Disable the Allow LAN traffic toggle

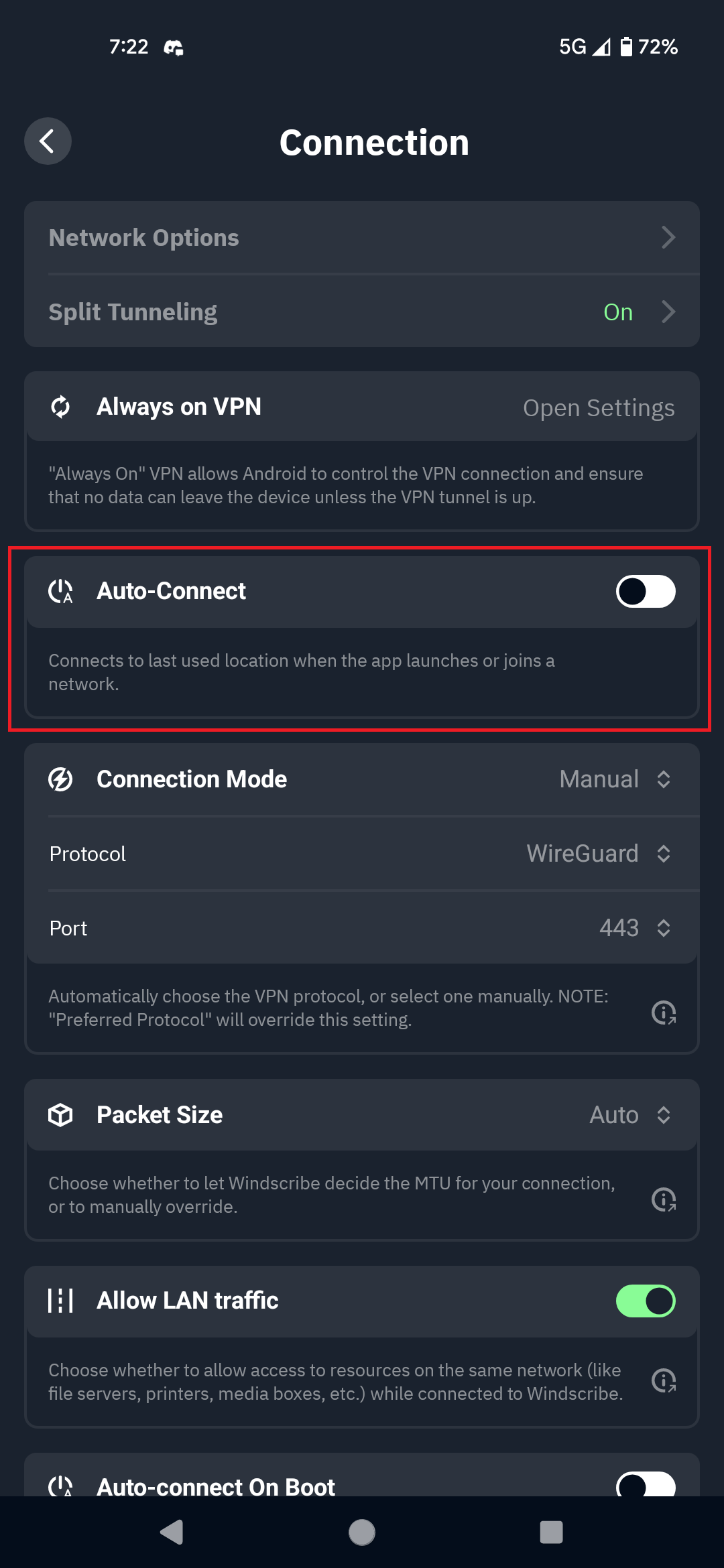[x=646, y=1301]
